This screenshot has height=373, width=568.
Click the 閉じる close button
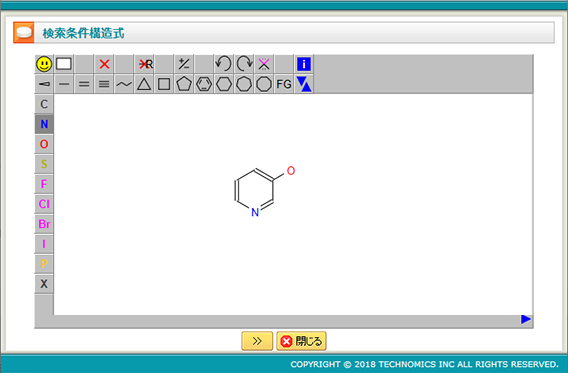(301, 341)
